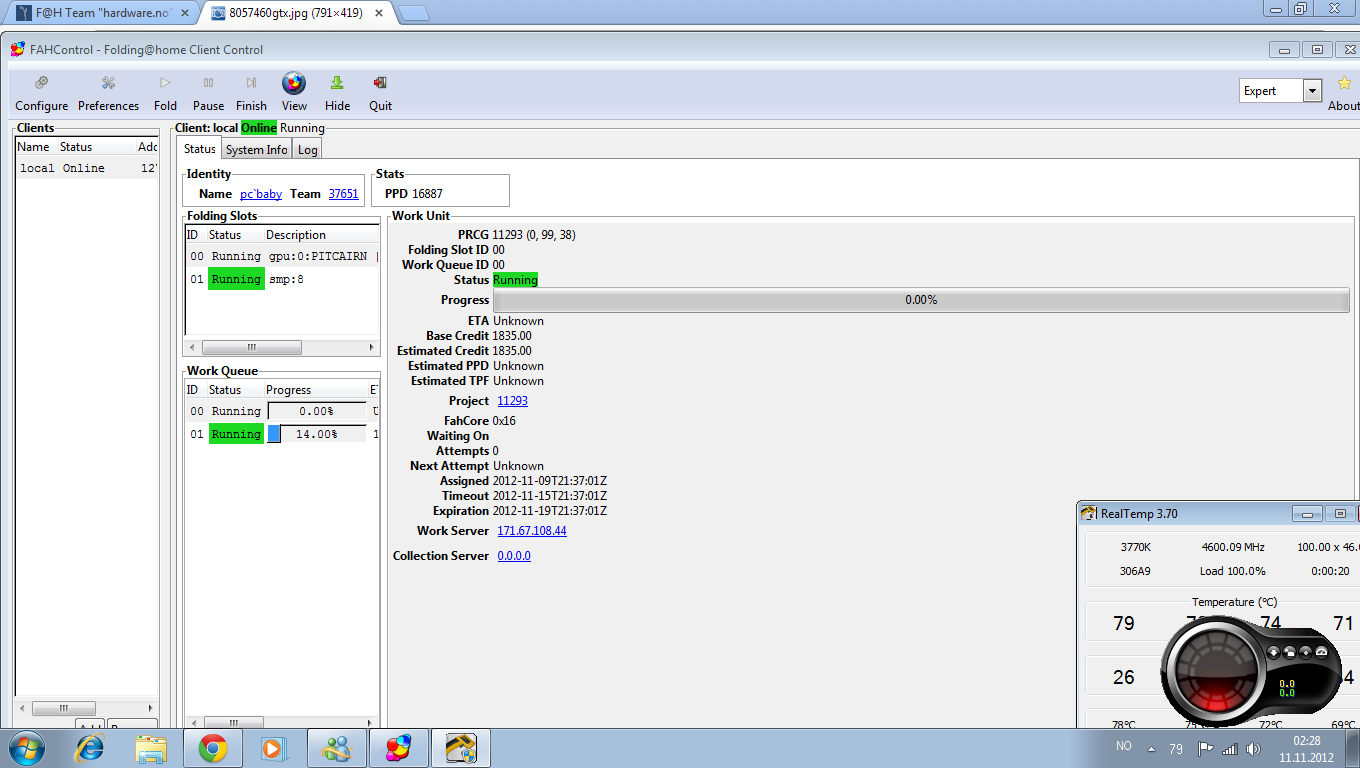Select work queue row 01 at 14.00%
Viewport: 1360px width, 768px height.
click(282, 434)
